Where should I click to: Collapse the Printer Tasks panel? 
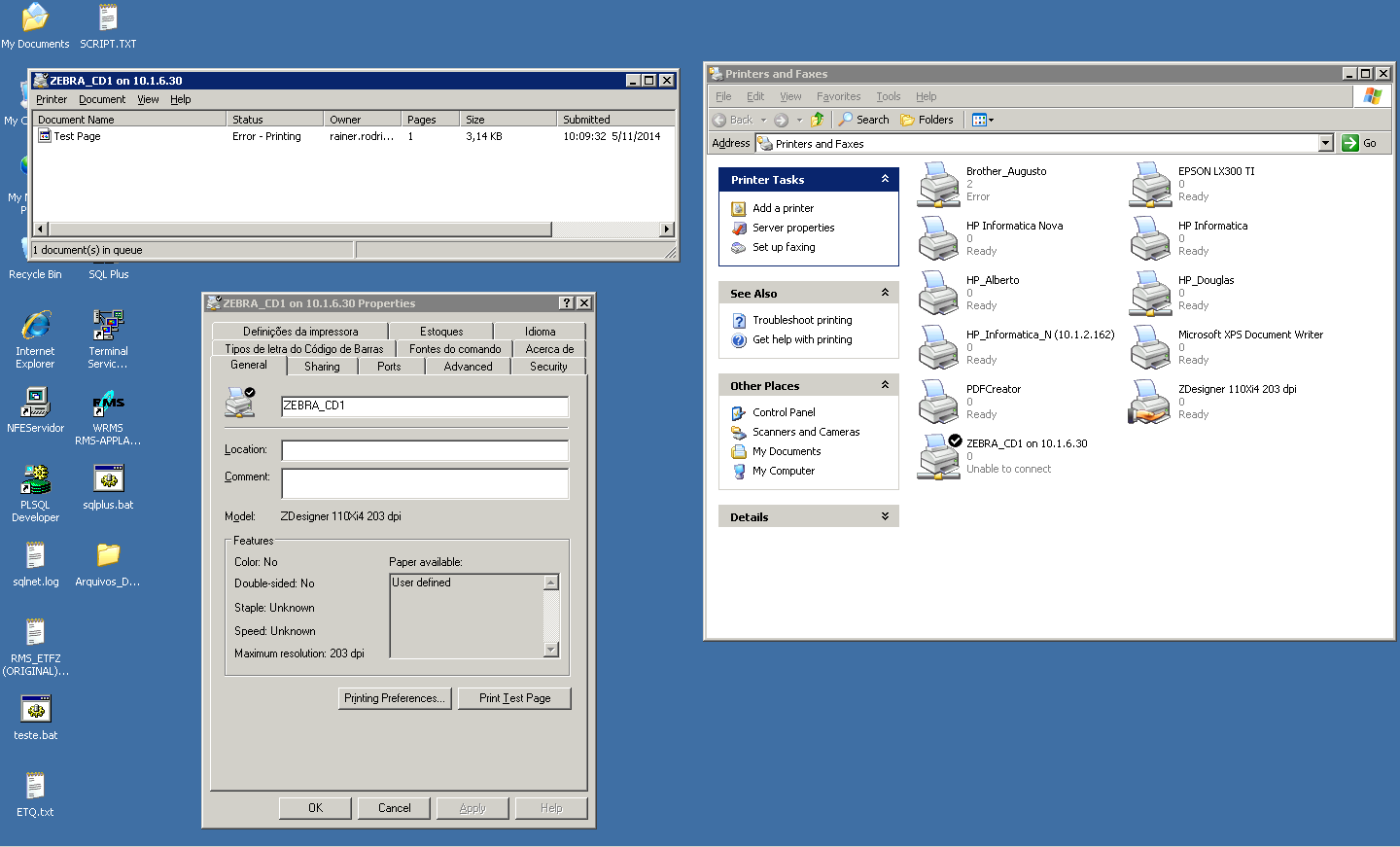(x=885, y=179)
